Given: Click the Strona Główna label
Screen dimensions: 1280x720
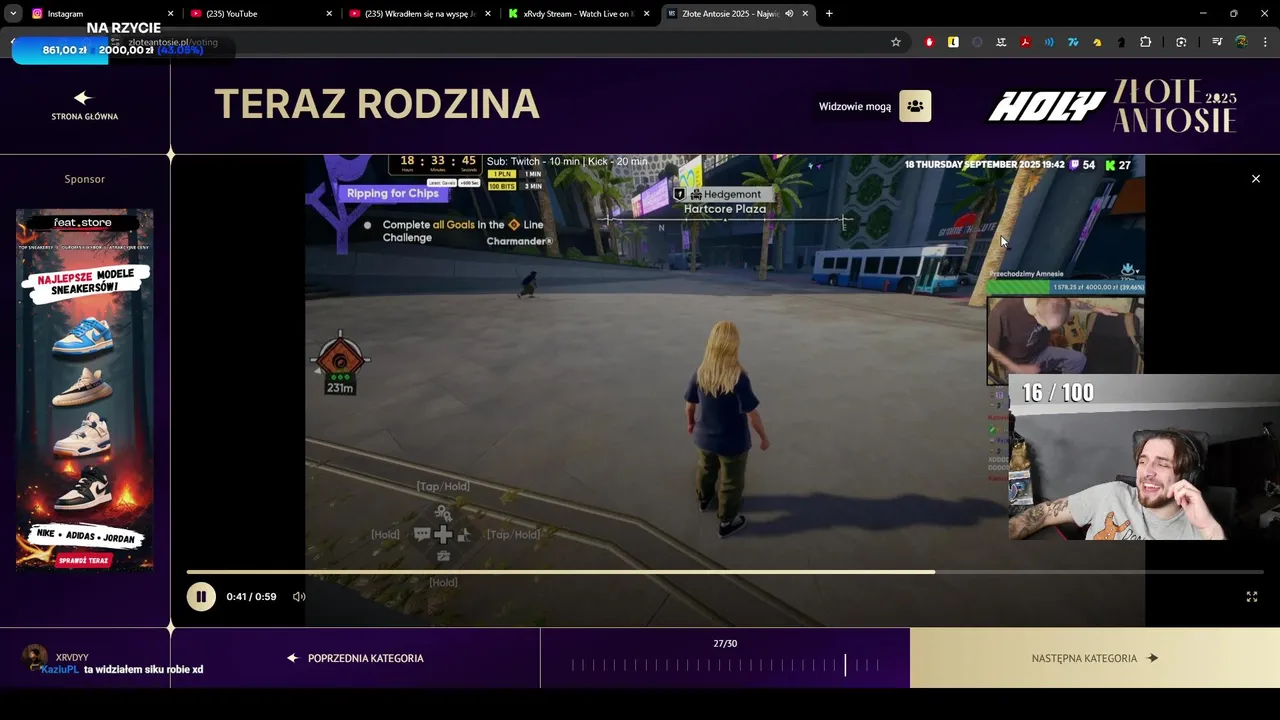Looking at the screenshot, I should 85,117.
